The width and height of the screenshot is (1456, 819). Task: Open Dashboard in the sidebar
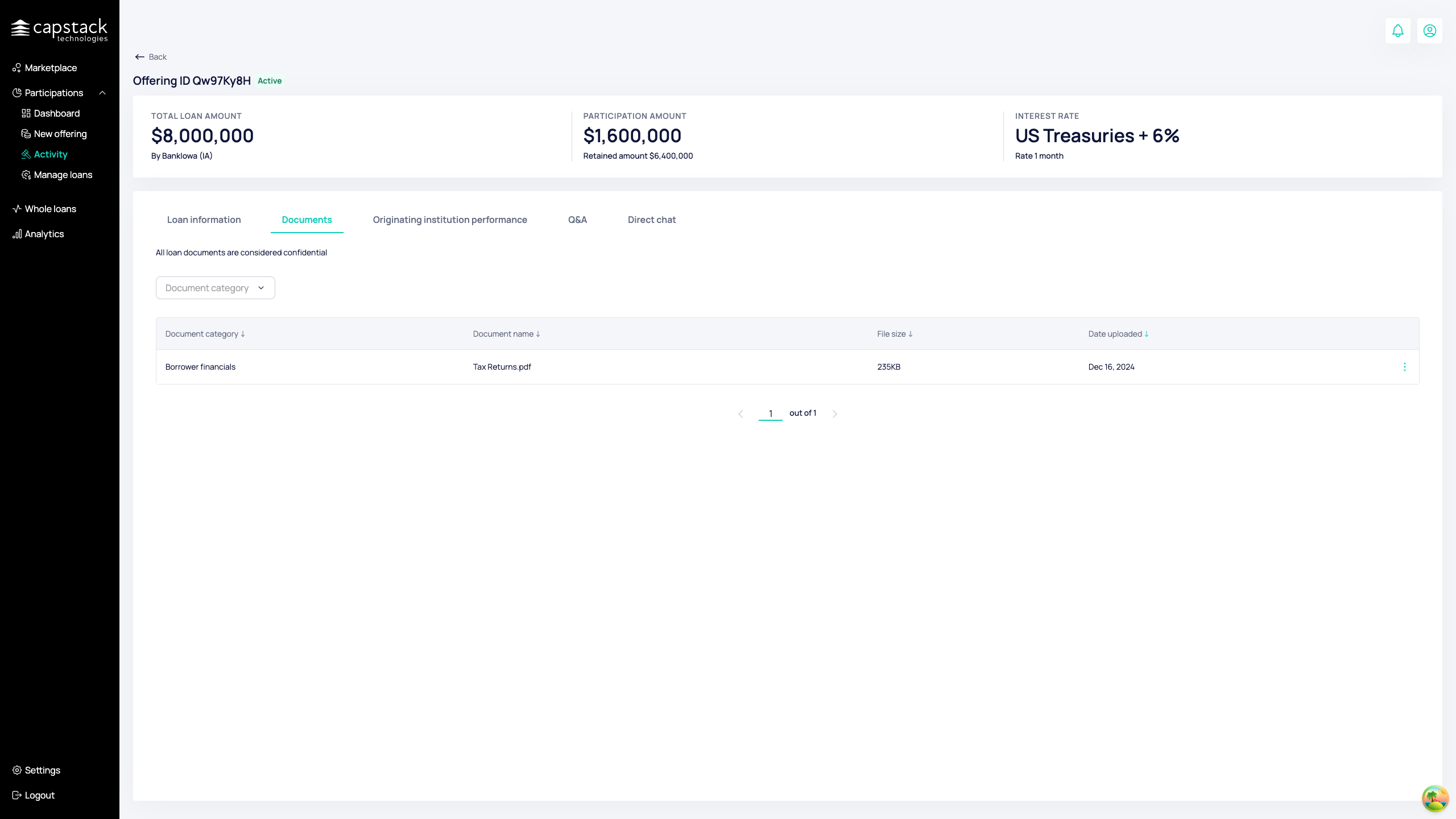point(57,113)
